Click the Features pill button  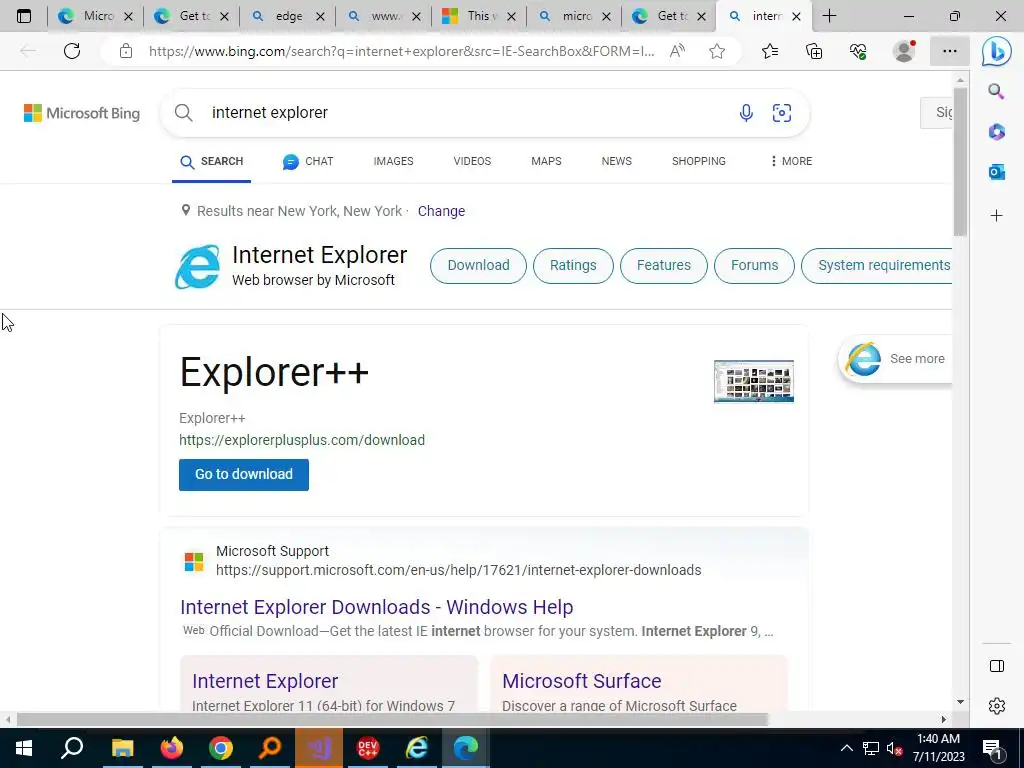tap(664, 266)
